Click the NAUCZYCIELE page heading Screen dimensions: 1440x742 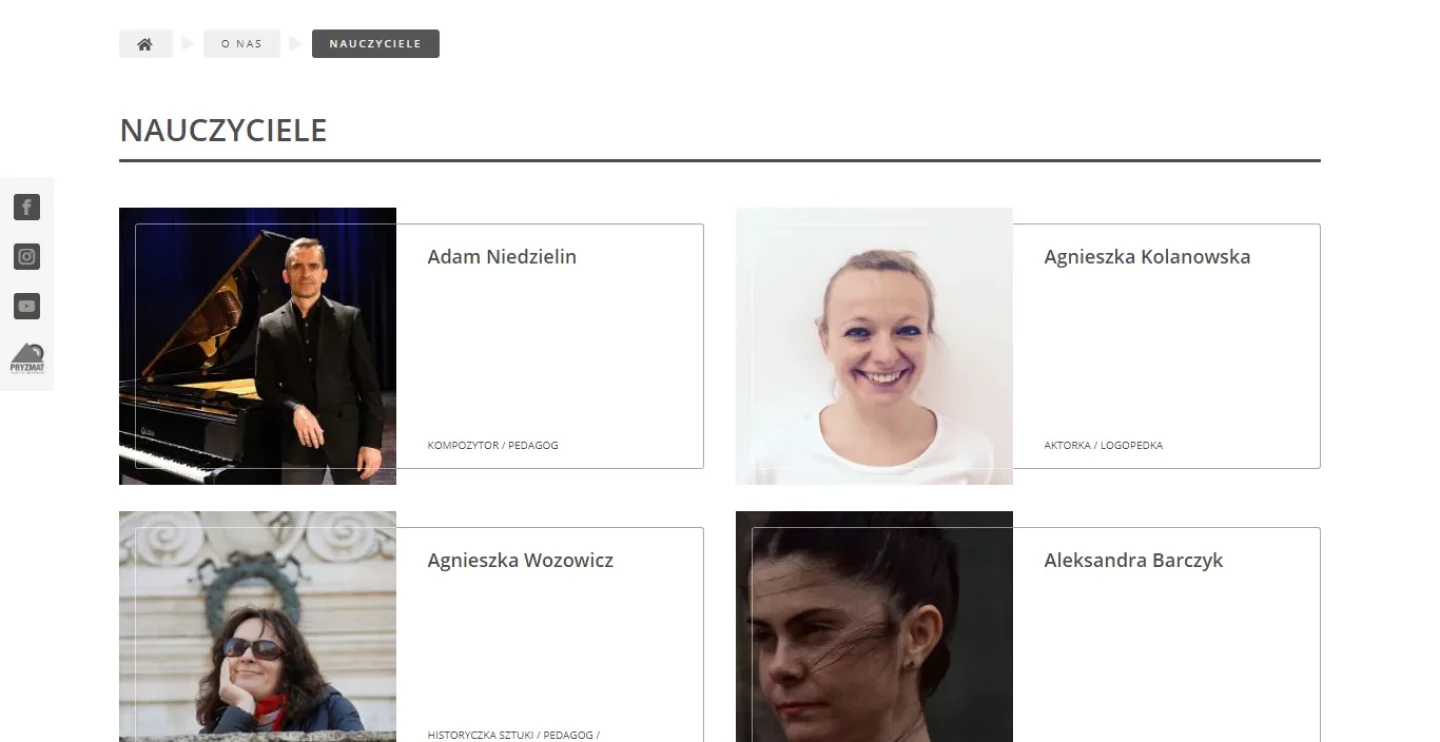[223, 131]
